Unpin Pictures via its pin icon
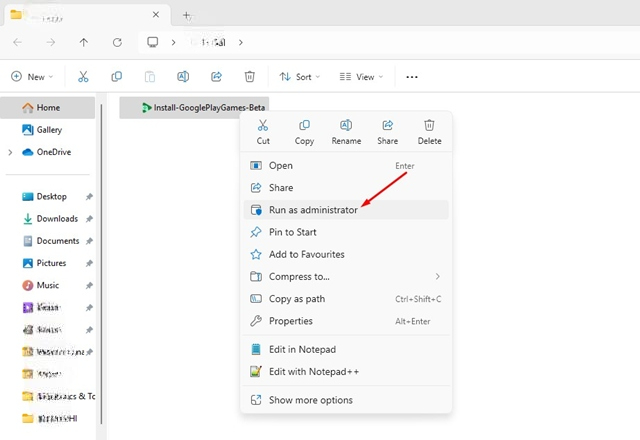This screenshot has width=640, height=440. (89, 263)
